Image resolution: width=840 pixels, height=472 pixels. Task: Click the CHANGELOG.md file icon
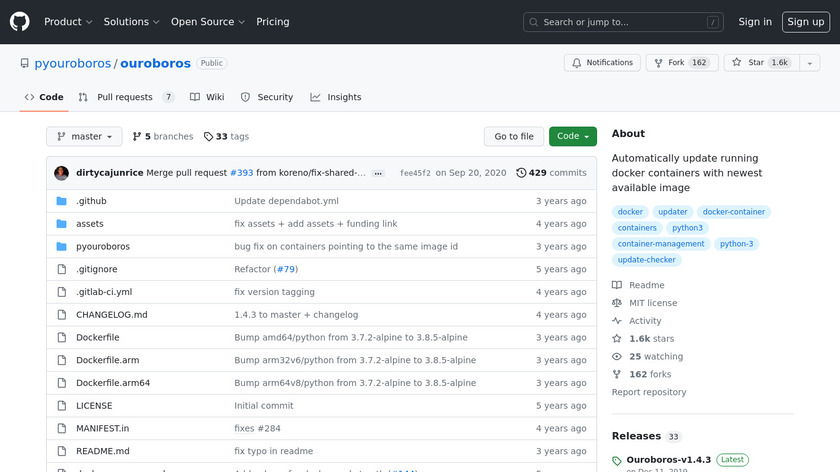[x=62, y=314]
